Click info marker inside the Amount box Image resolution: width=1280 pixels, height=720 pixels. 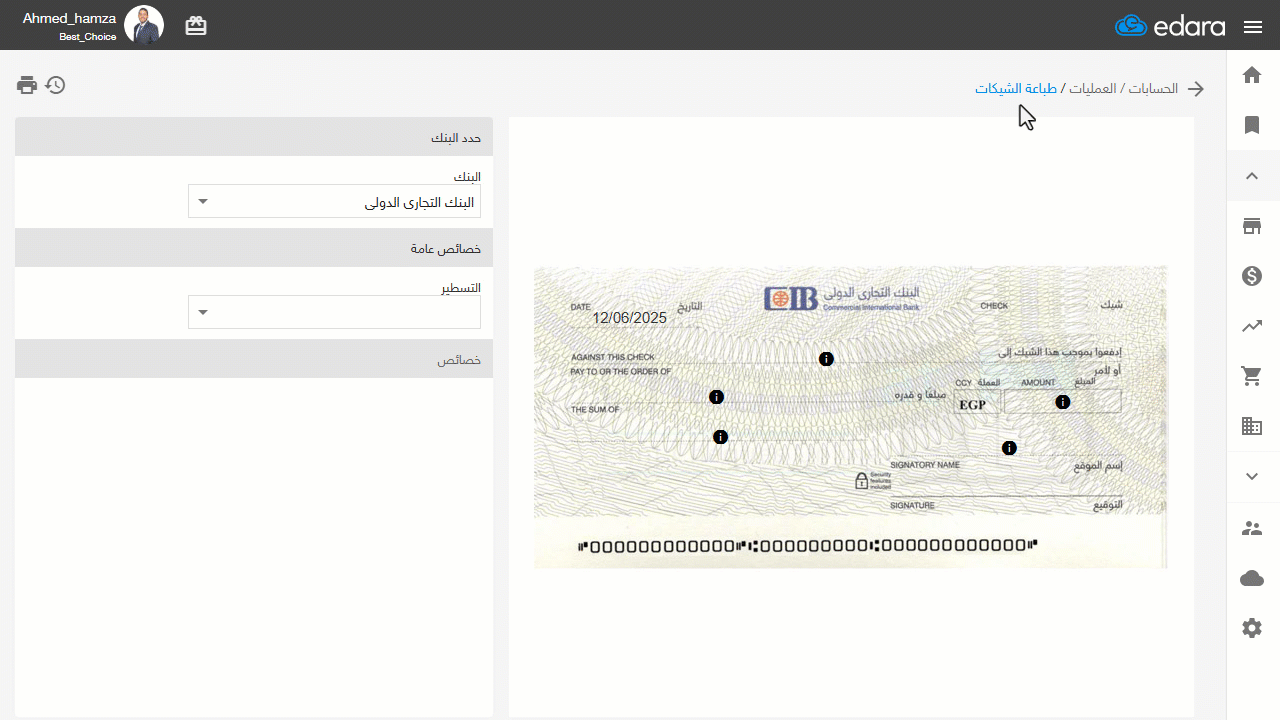(x=1063, y=402)
